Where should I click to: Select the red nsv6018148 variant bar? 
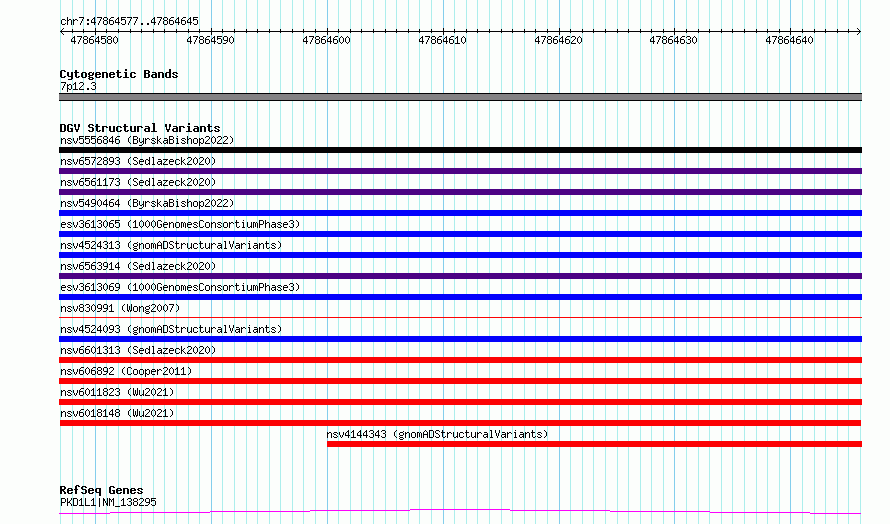click(x=460, y=423)
